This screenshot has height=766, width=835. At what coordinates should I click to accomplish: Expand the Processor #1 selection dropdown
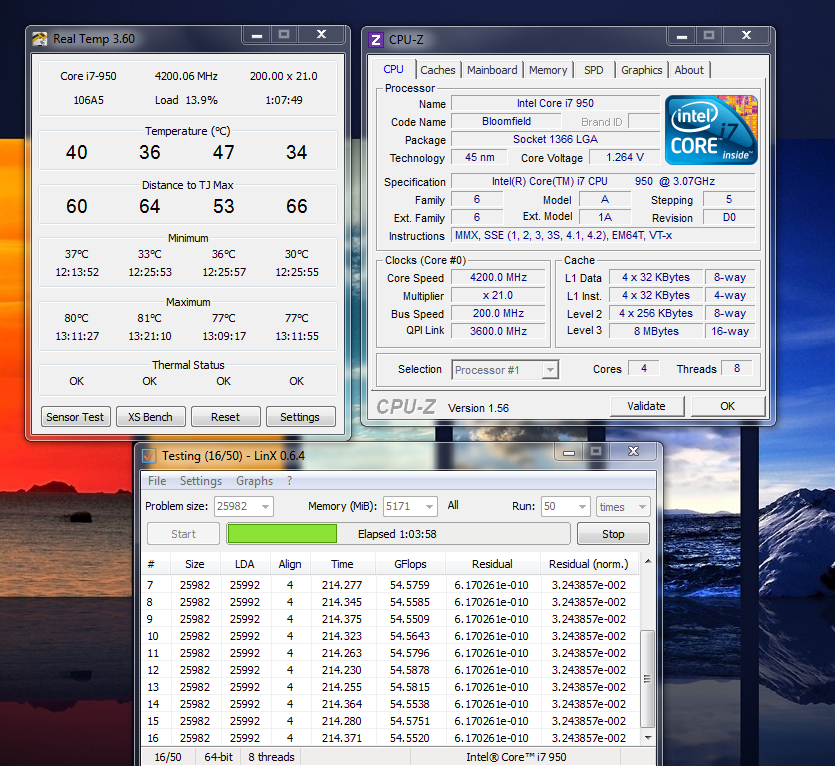[550, 370]
